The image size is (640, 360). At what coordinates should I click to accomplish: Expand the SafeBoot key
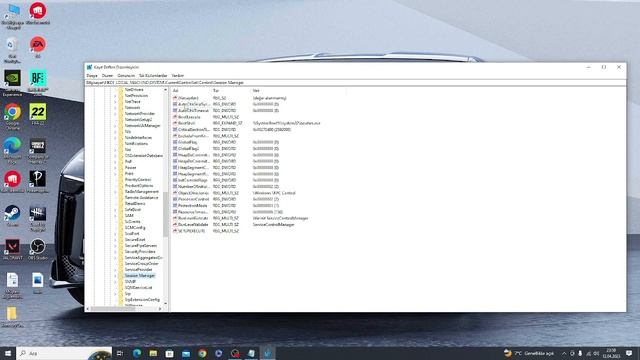[115, 210]
